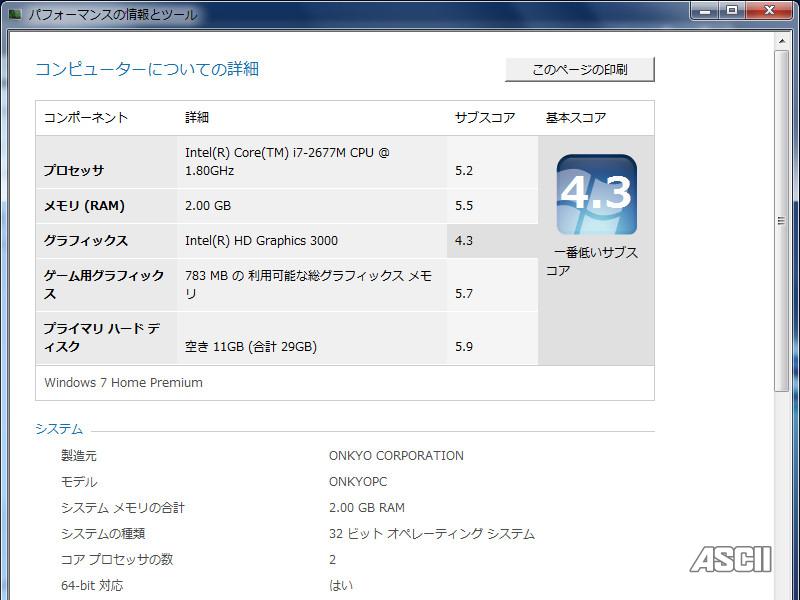Image resolution: width=800 pixels, height=600 pixels.
Task: Select the プライマリ ハード ディスク label
Action: [102, 337]
